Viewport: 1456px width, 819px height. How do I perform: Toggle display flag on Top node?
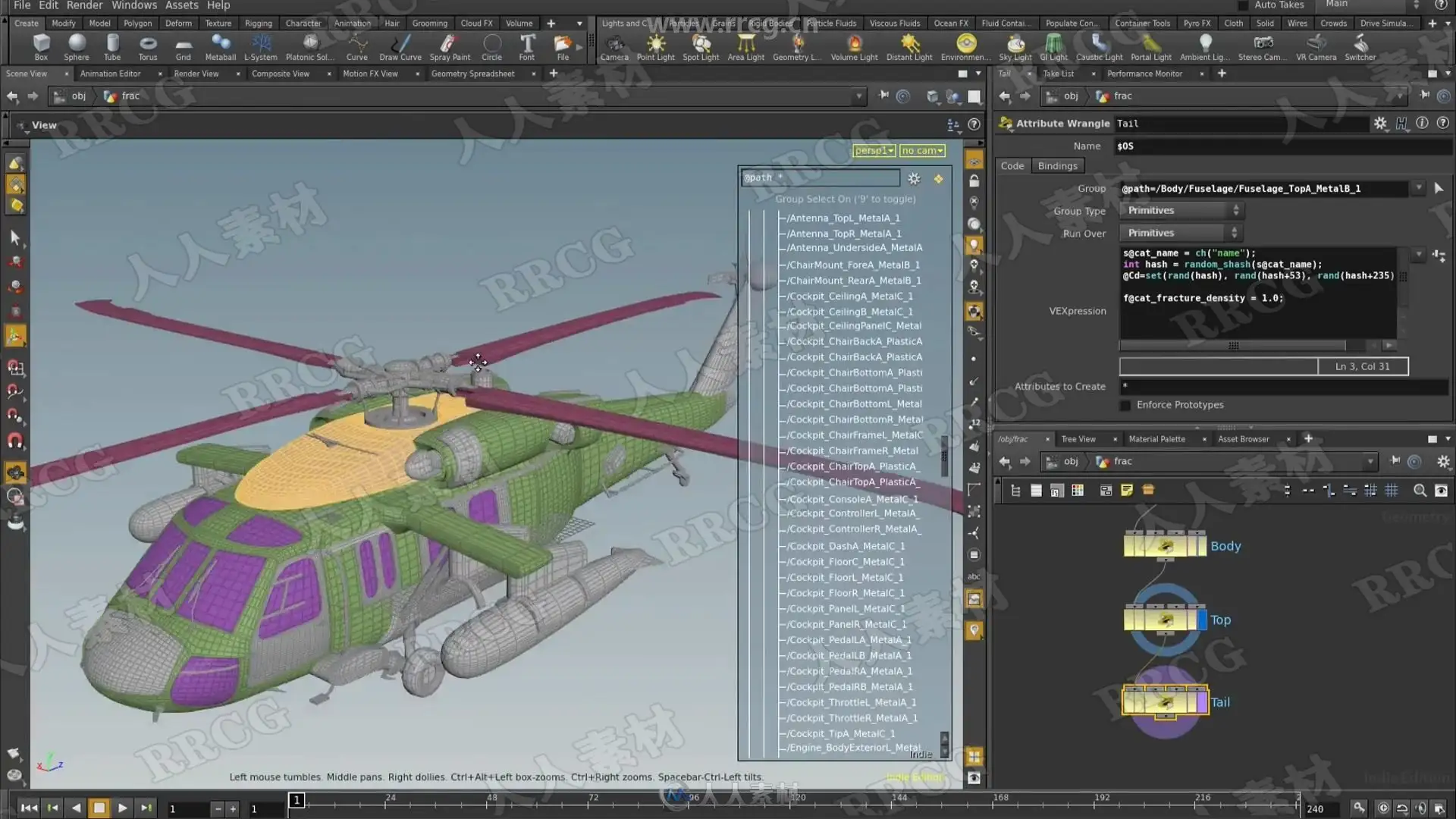pos(1202,620)
